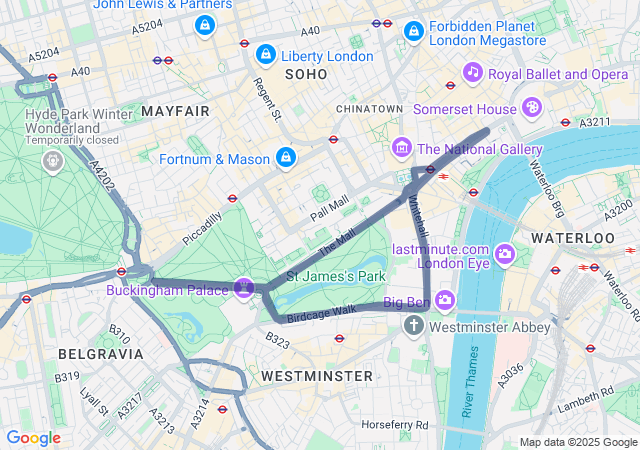640x450 pixels.
Task: Open the Google logo link
Action: [34, 438]
